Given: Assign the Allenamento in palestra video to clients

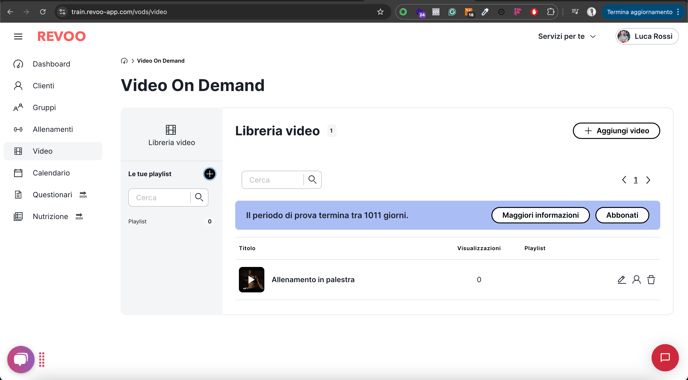Looking at the screenshot, I should point(636,280).
